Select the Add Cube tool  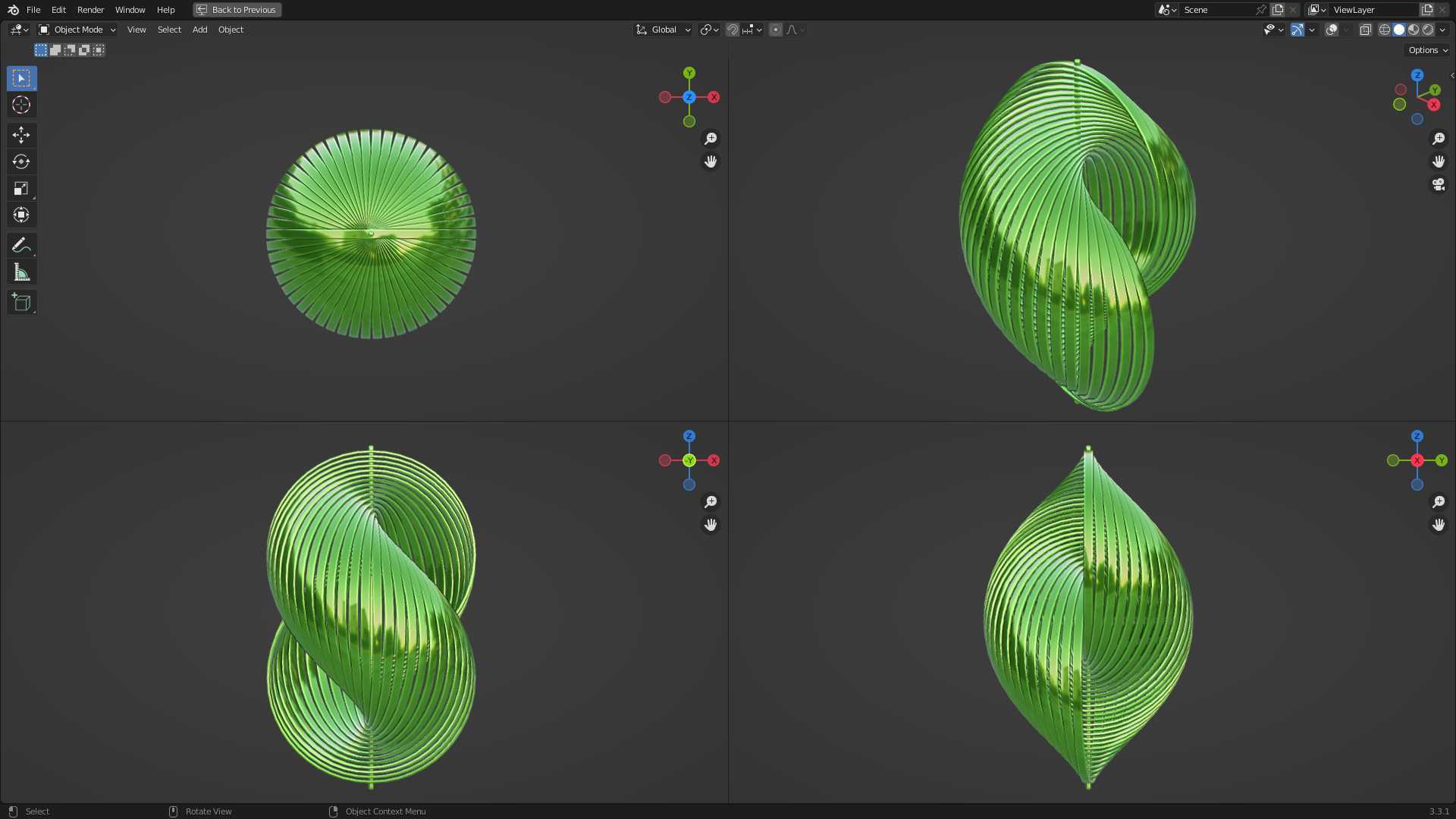(21, 302)
